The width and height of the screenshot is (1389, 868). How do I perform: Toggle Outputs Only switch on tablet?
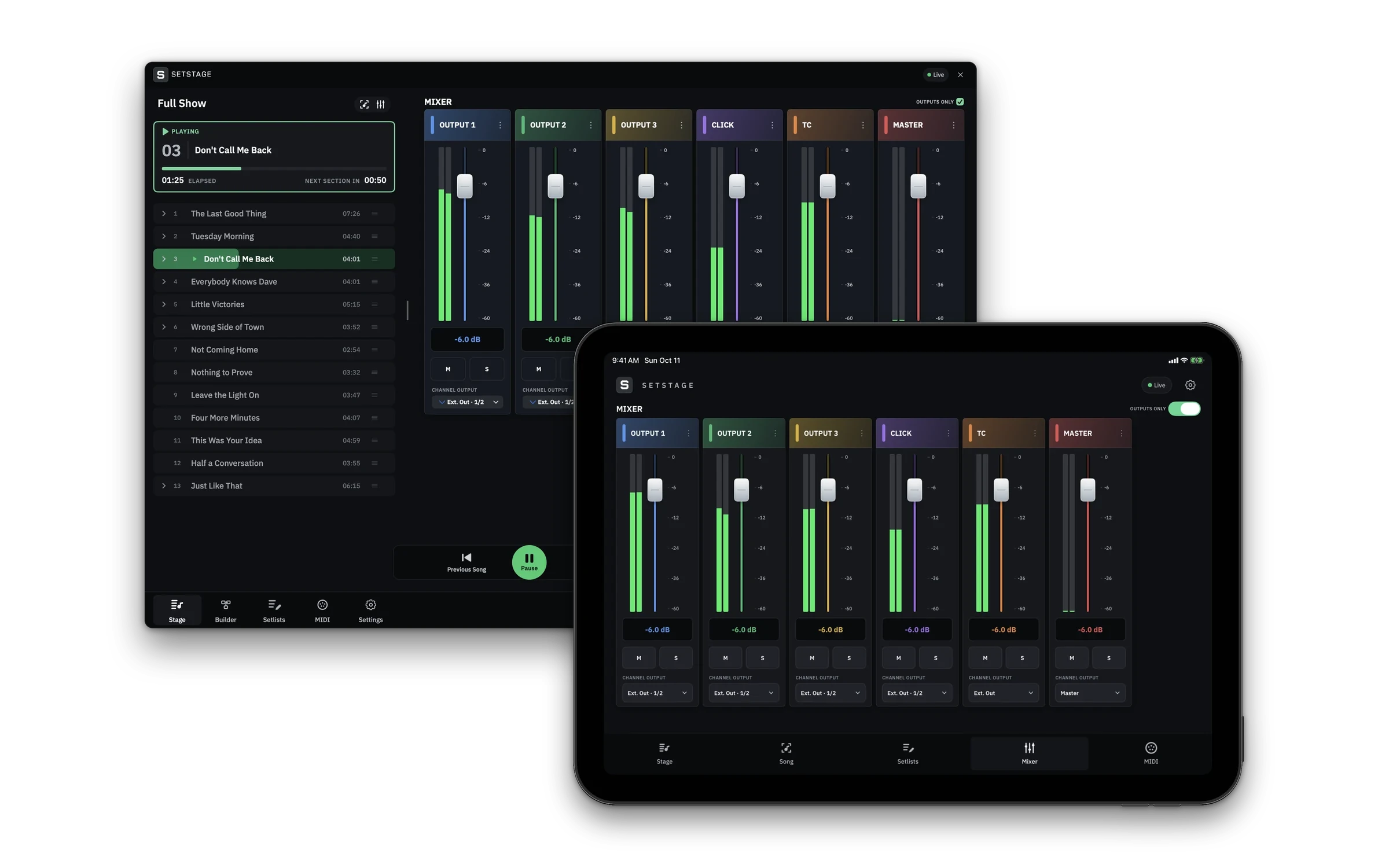(x=1184, y=409)
